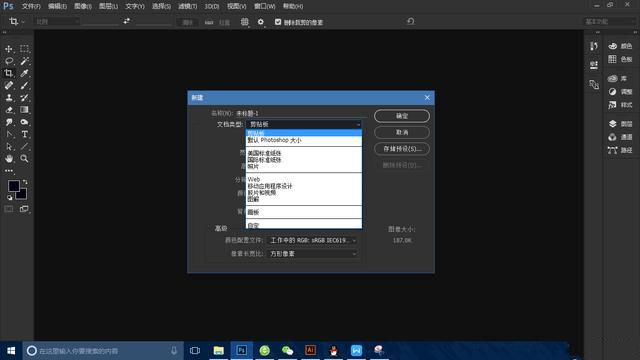Open the Channels (通道) panel
This screenshot has height=360, width=640.
click(620, 137)
